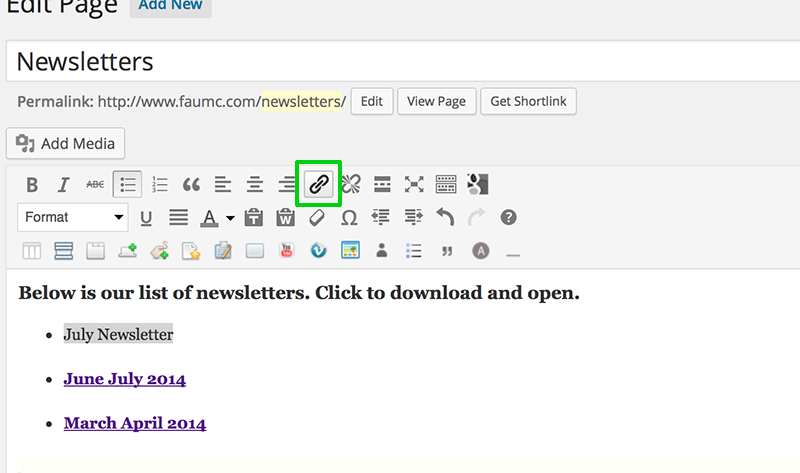Toggle italic formatting
The height and width of the screenshot is (473, 800).
(63, 185)
